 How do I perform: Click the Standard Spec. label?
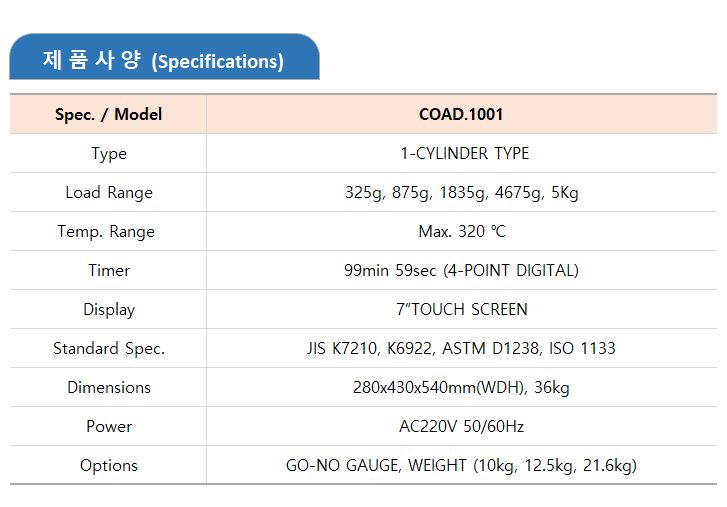pyautogui.click(x=108, y=348)
